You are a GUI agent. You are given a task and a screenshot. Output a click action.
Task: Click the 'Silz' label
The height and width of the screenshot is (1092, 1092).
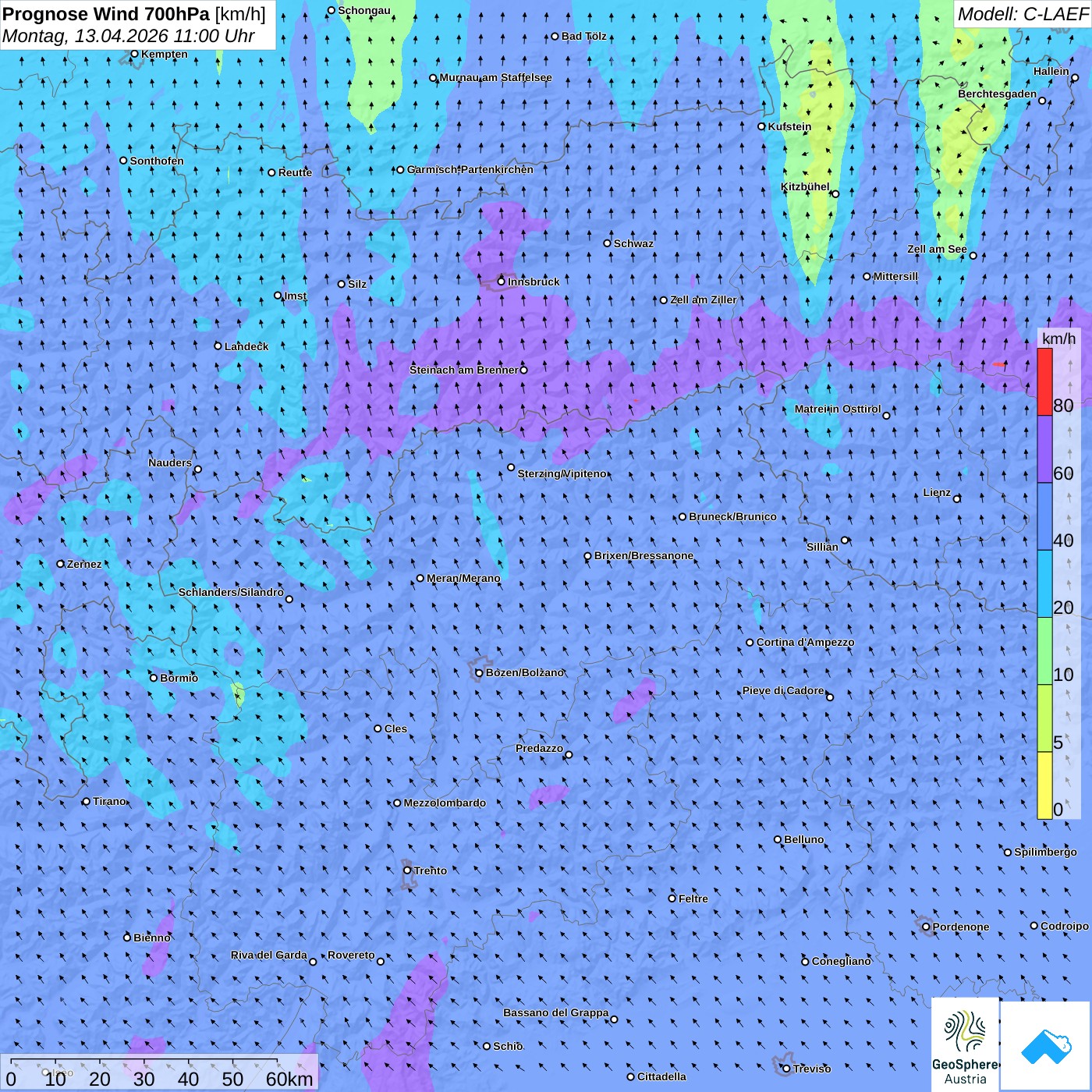357,284
